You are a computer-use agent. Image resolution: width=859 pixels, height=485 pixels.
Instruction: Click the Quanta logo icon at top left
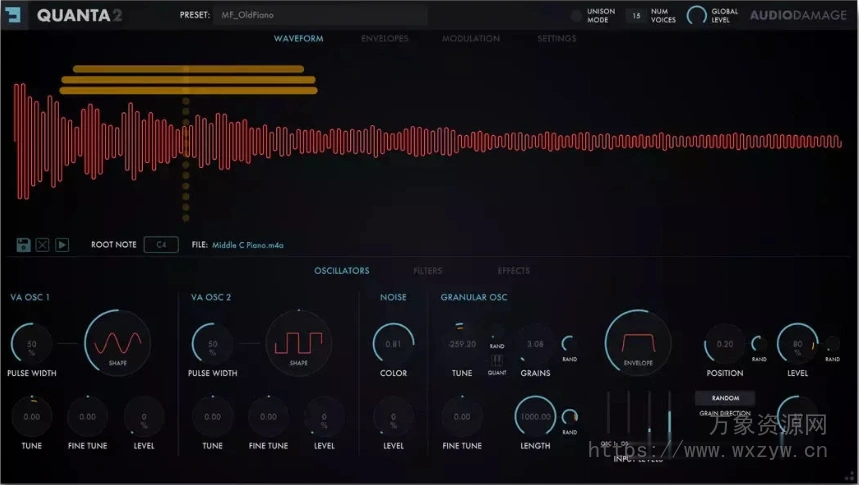[12, 15]
